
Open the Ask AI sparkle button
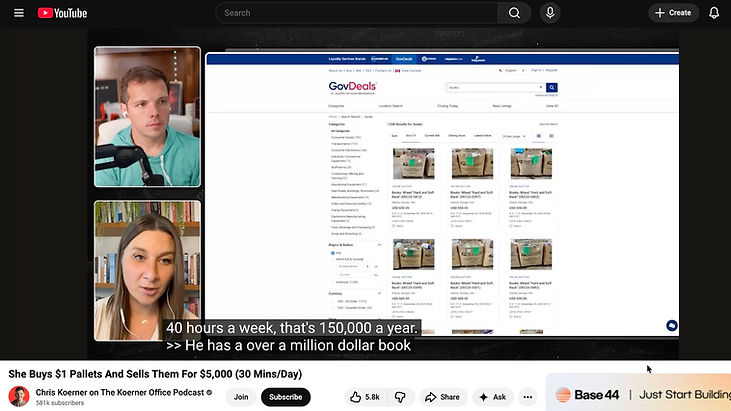(493, 397)
